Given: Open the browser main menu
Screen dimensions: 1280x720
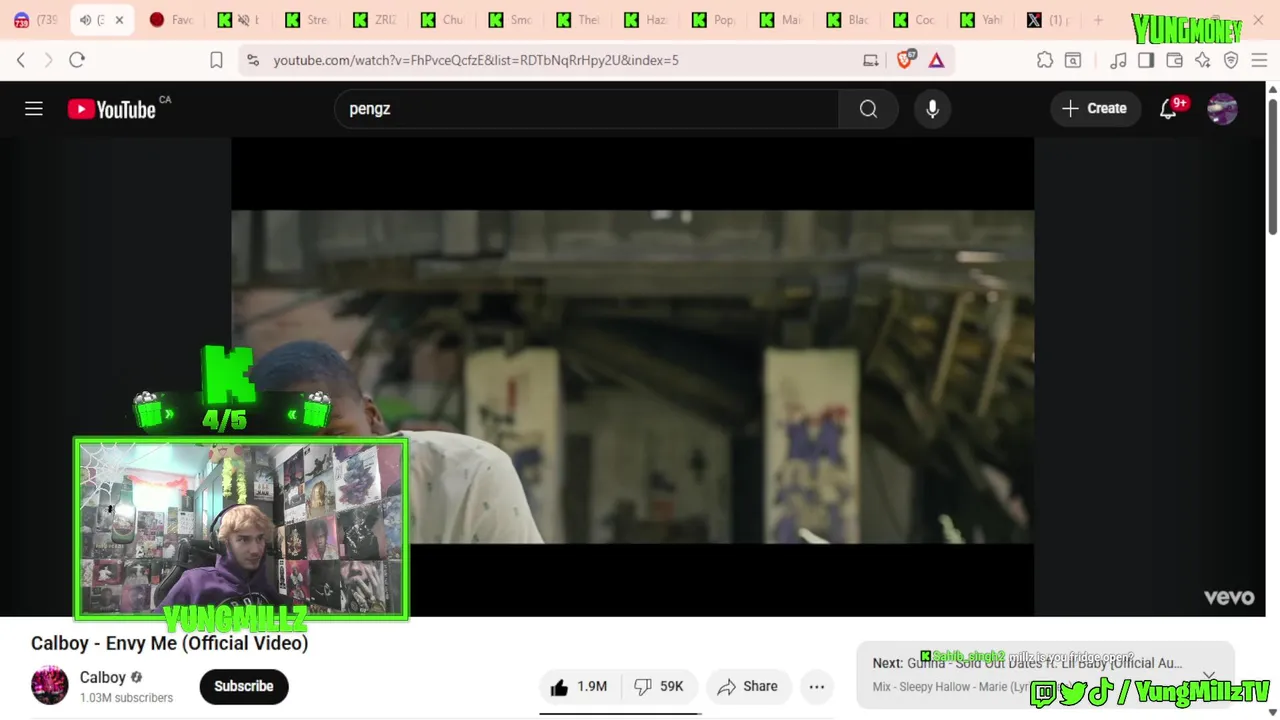Looking at the screenshot, I should click(x=1259, y=60).
